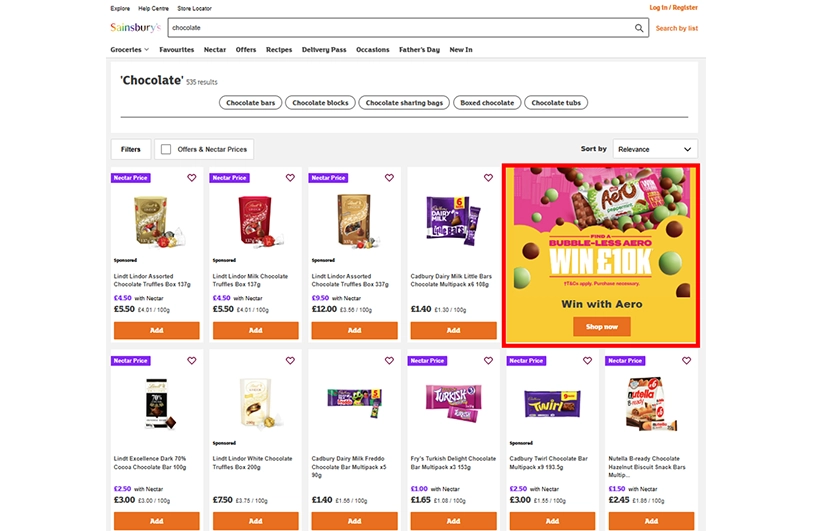816x531 pixels.
Task: Favourite Fry's Turkish Delight heart icon
Action: tap(488, 361)
